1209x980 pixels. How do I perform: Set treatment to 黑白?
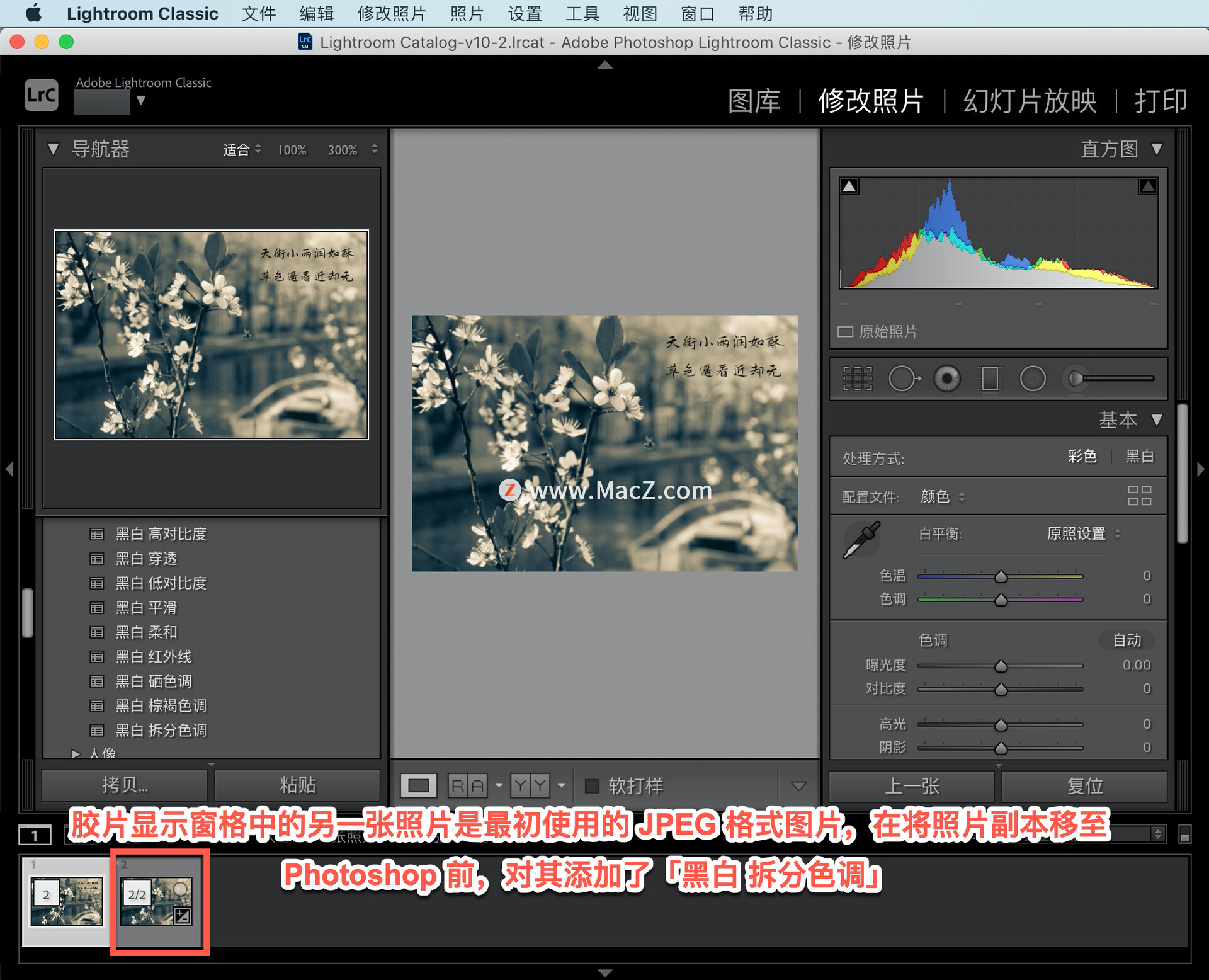click(x=1140, y=457)
